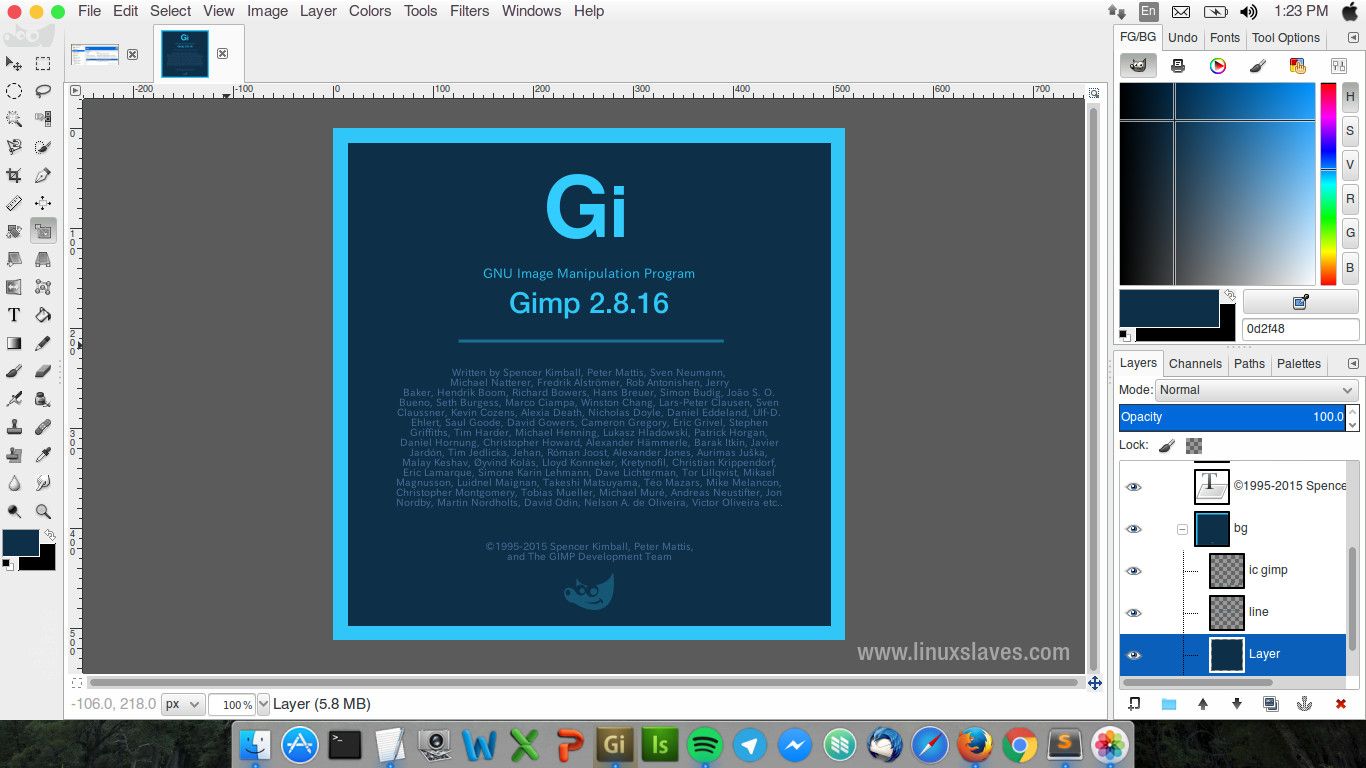
Task: Toggle visibility of the selected Layer
Action: (x=1133, y=655)
